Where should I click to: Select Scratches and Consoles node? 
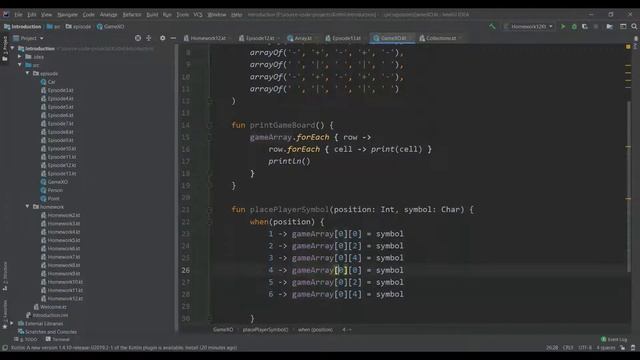pyautogui.click(x=47, y=332)
